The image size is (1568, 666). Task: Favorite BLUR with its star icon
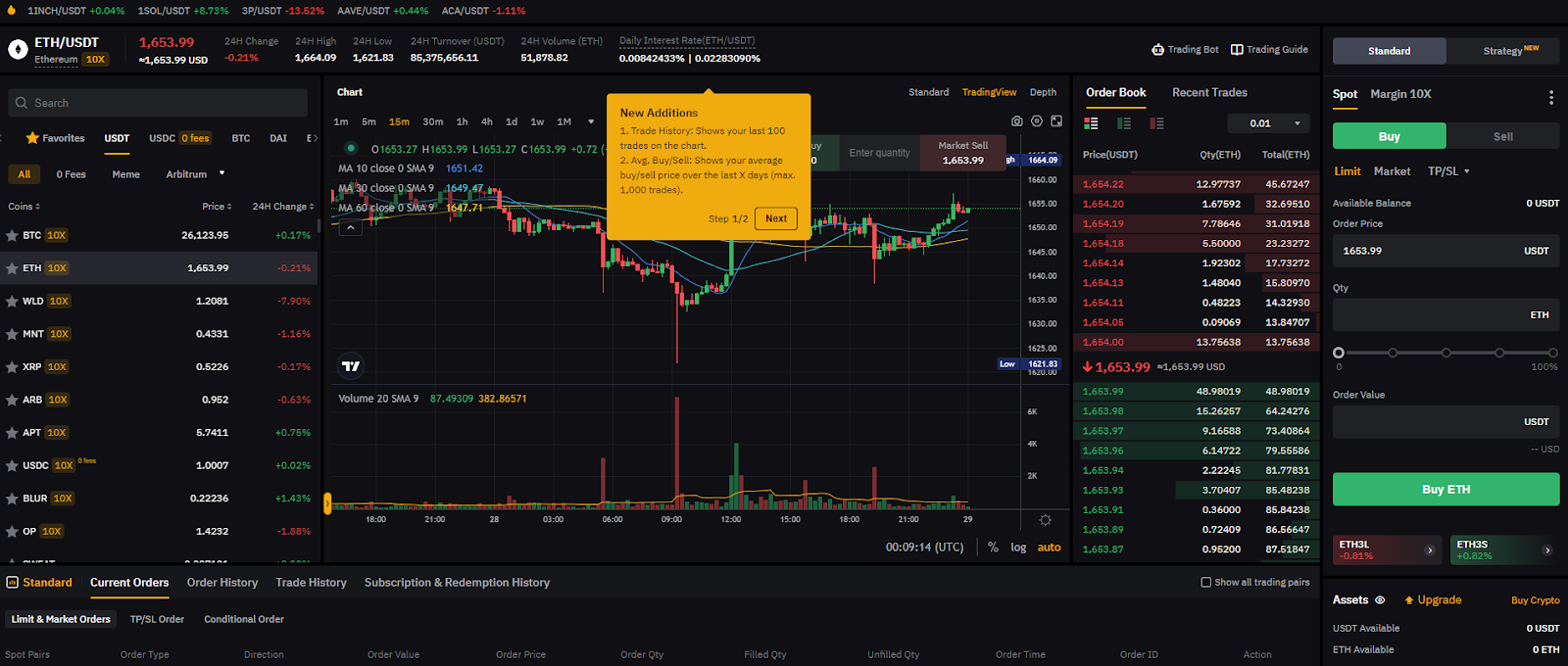coord(12,499)
